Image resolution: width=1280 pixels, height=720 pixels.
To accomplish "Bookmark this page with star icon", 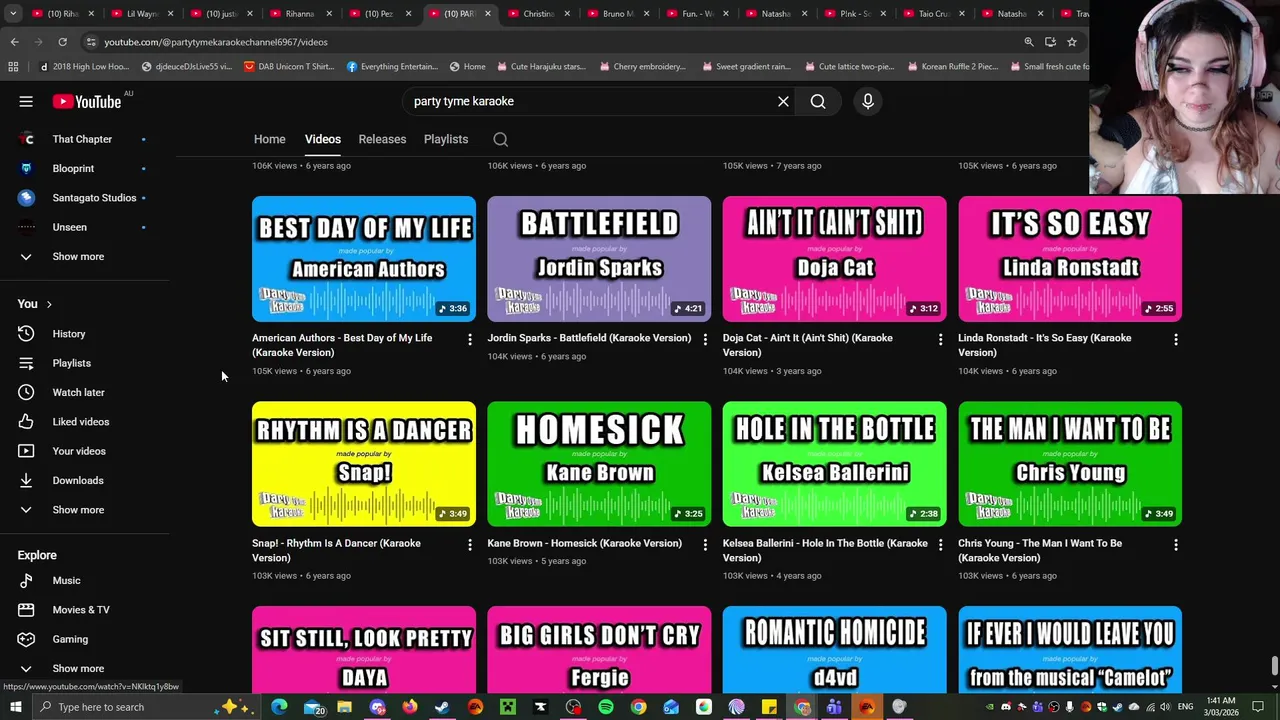I will tap(1072, 42).
